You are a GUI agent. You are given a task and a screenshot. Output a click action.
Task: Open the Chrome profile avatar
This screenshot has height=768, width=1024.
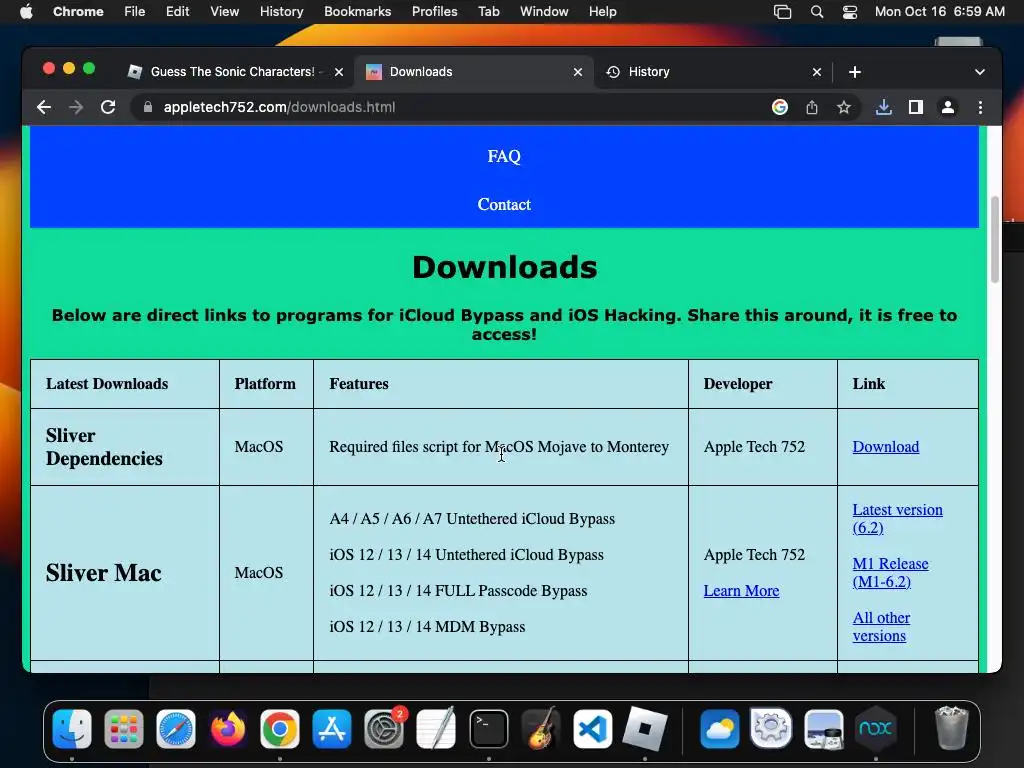tap(948, 107)
